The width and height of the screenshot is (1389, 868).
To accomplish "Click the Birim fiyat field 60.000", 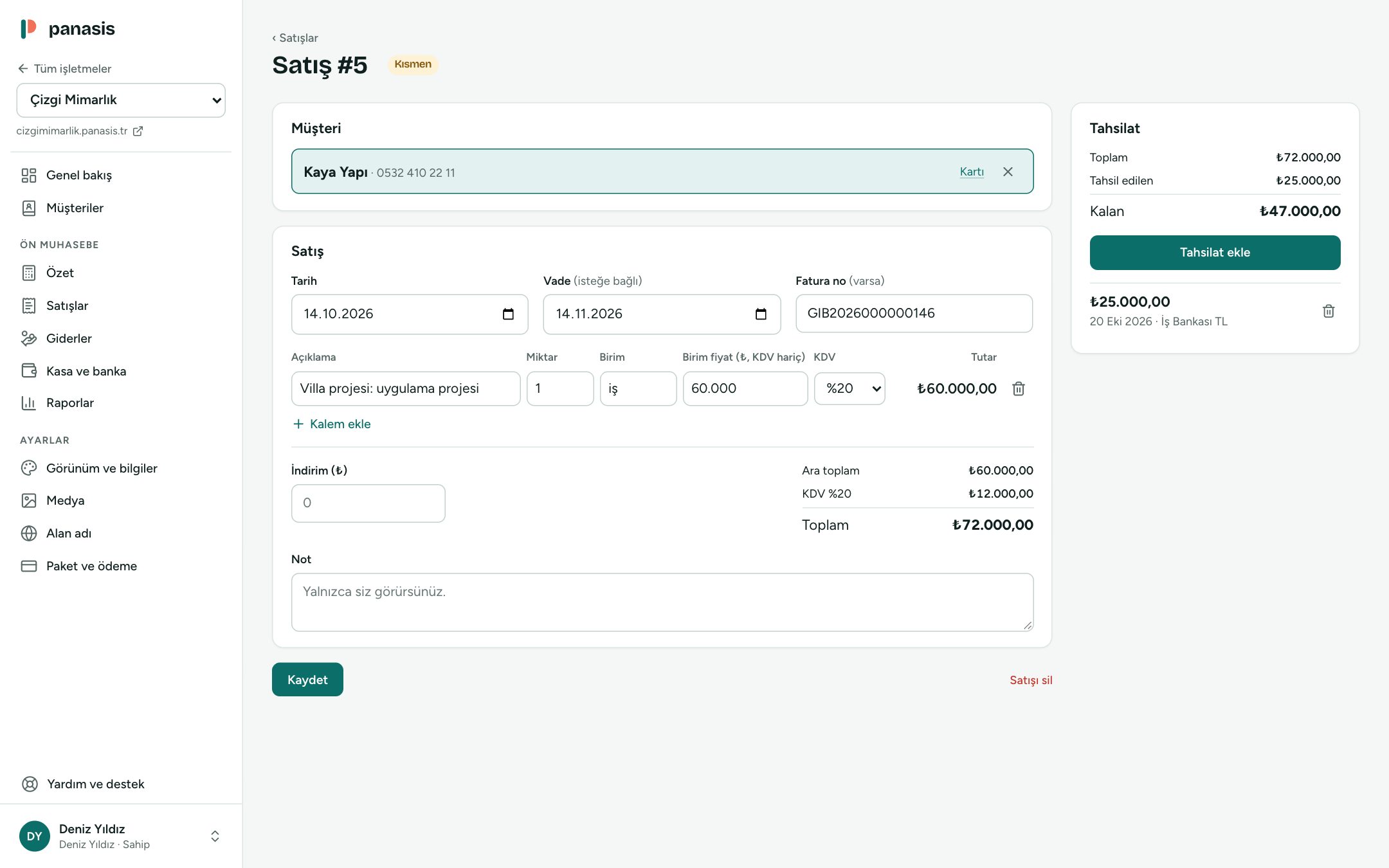I will (745, 388).
